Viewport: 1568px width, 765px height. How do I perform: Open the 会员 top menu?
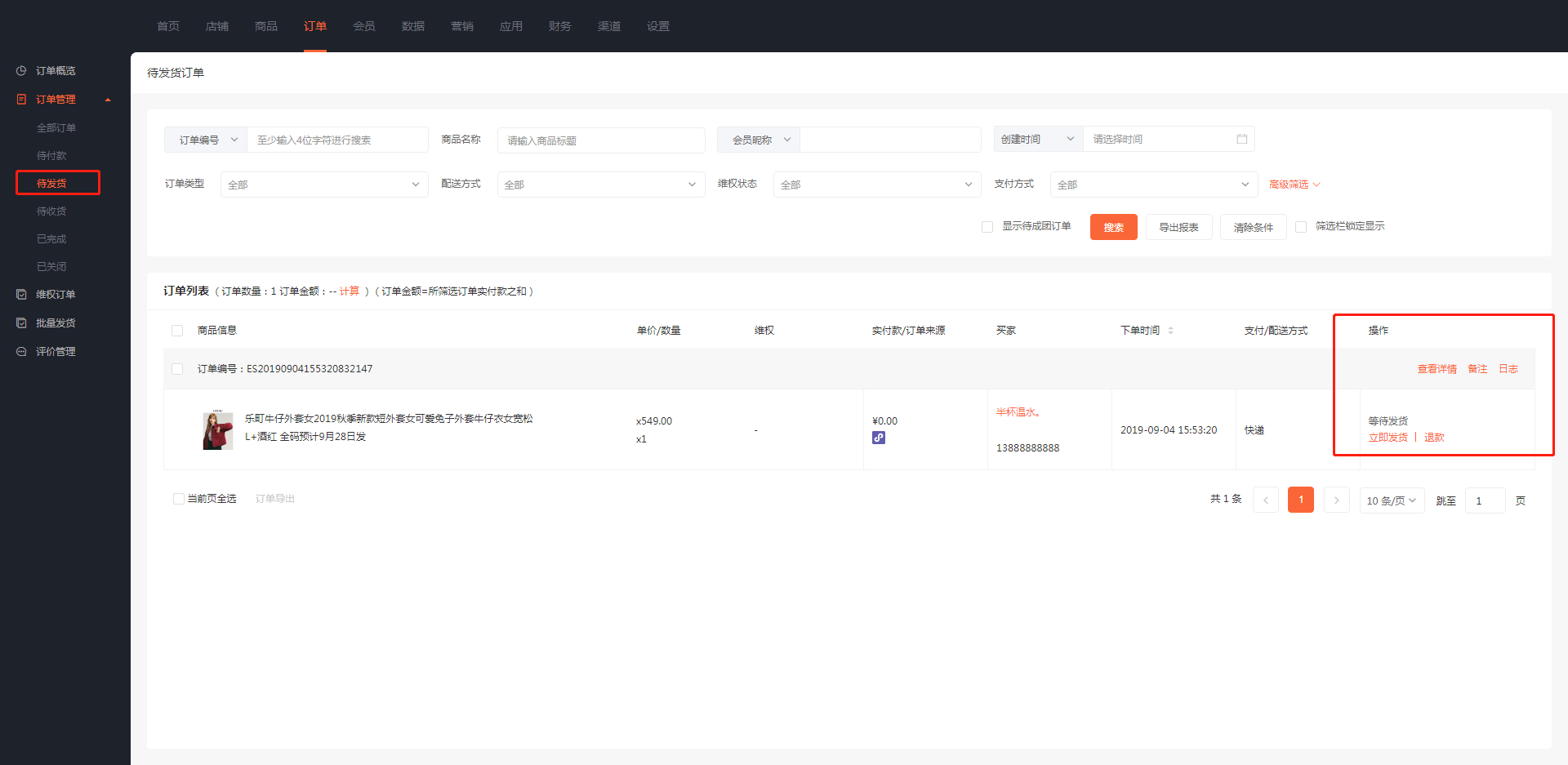pos(364,26)
